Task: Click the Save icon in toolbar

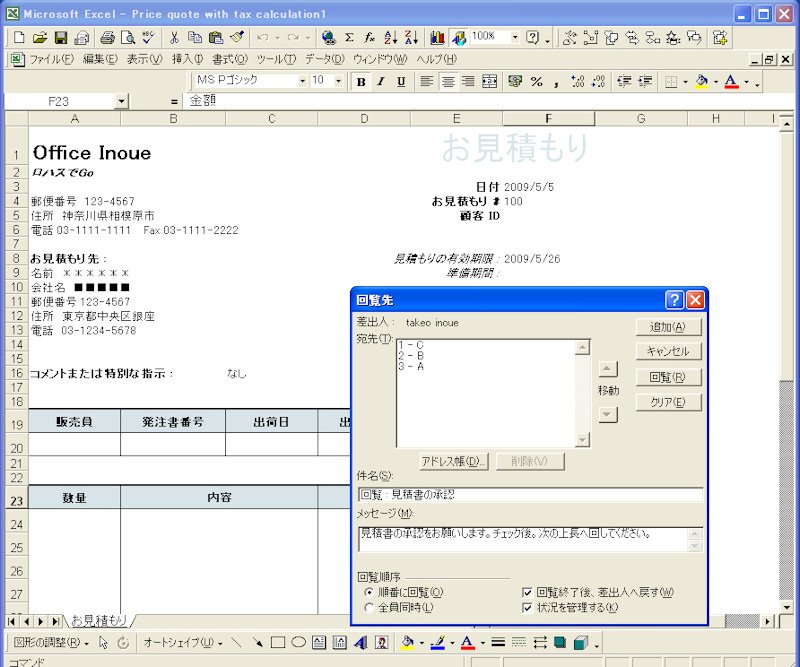Action: pos(61,37)
